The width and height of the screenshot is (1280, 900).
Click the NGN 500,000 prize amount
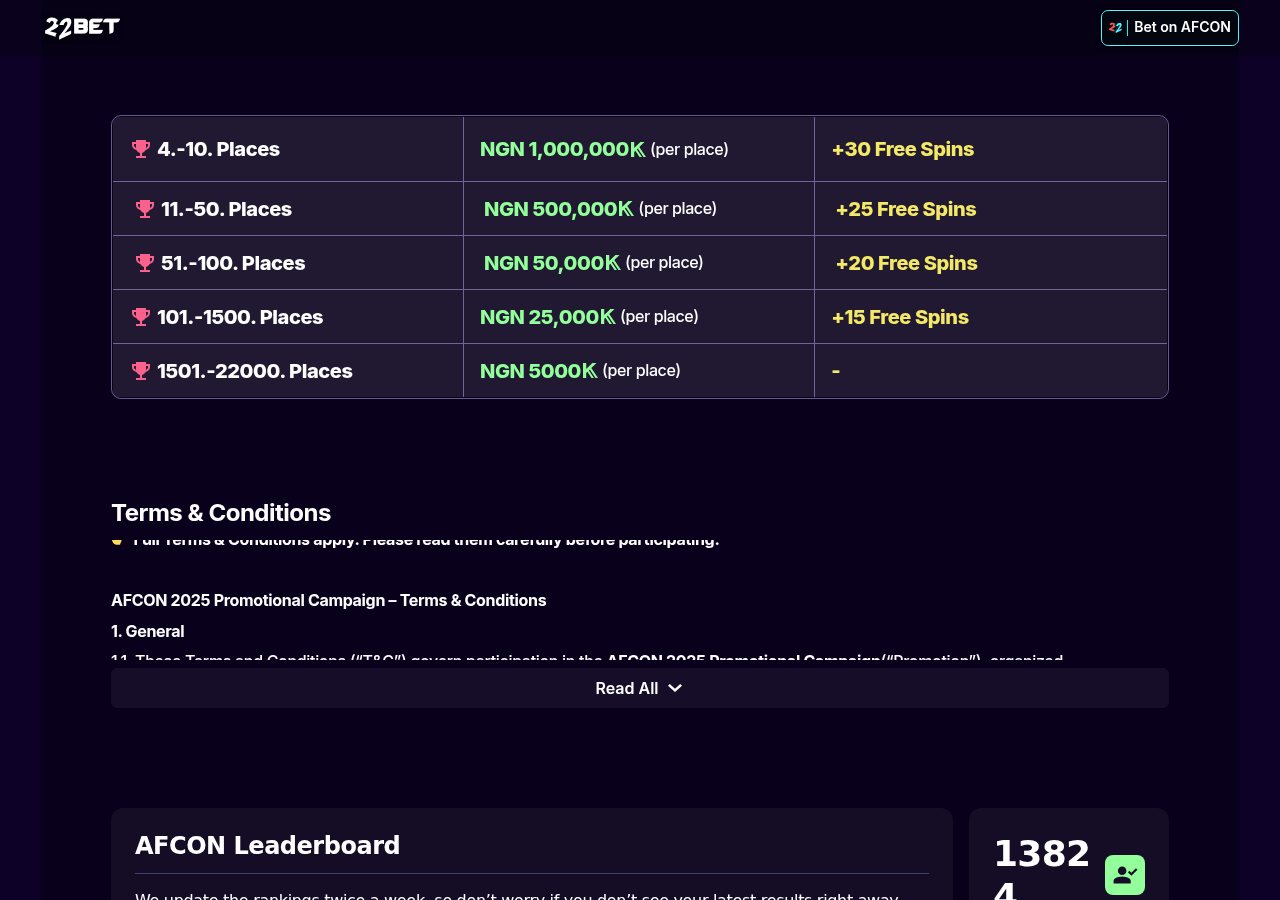558,209
